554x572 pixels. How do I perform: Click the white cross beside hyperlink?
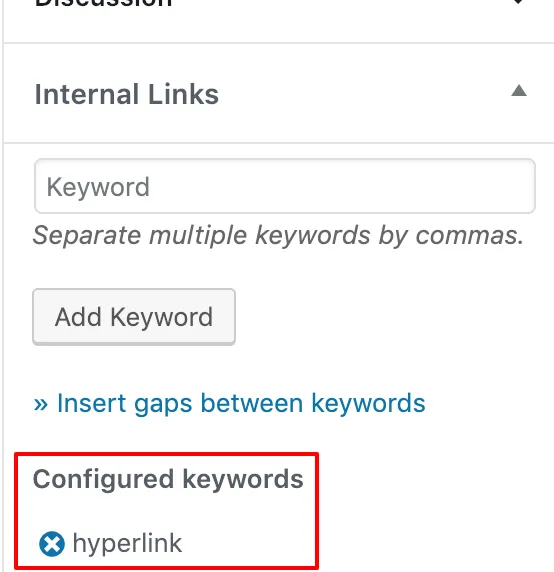[52, 544]
